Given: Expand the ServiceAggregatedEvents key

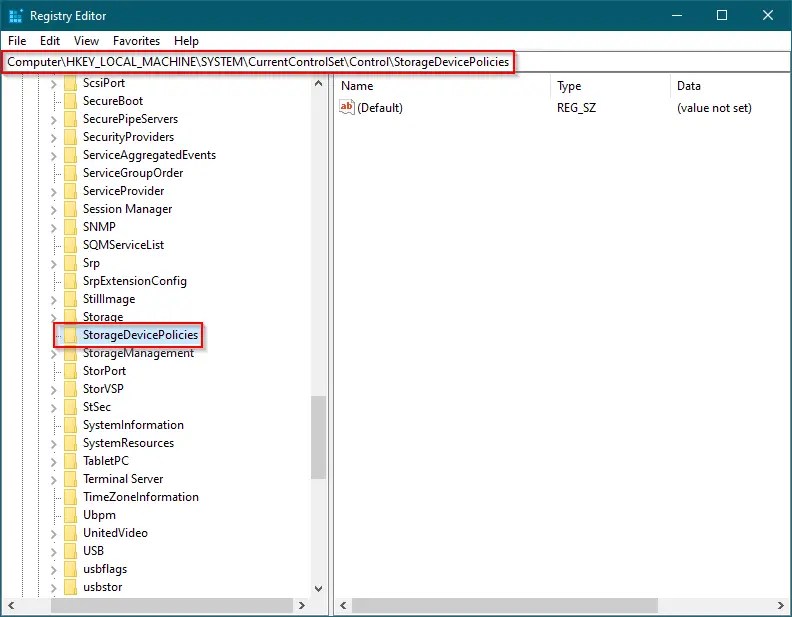Looking at the screenshot, I should coord(54,156).
